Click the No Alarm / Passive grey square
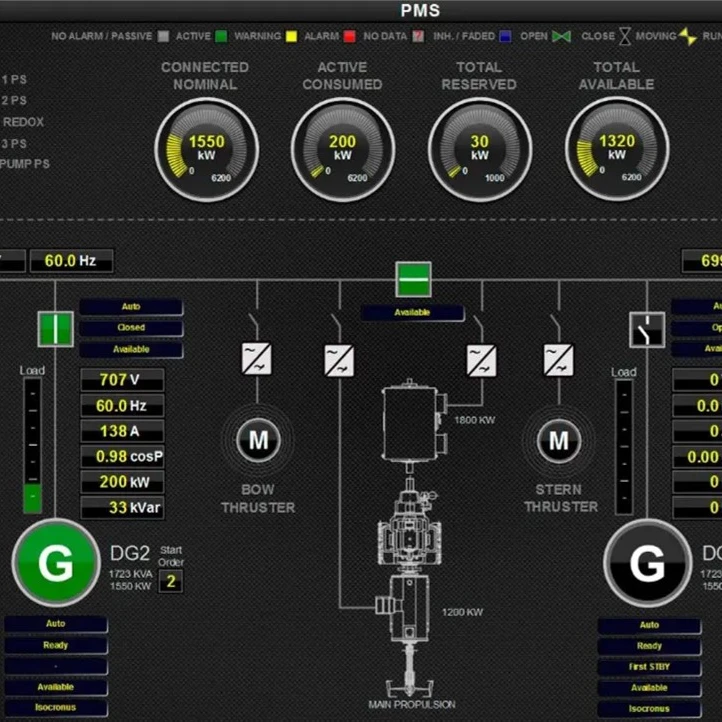Image resolution: width=722 pixels, height=722 pixels. tap(163, 36)
